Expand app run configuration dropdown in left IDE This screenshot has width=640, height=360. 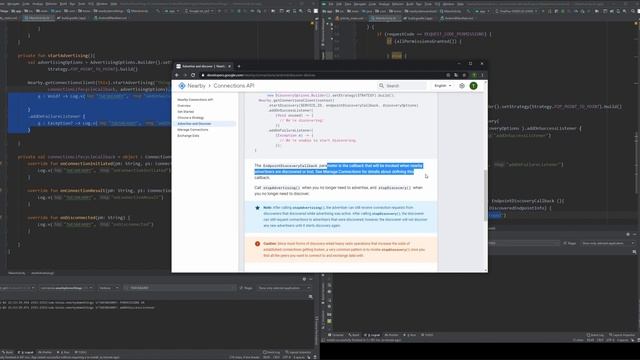[172, 11]
